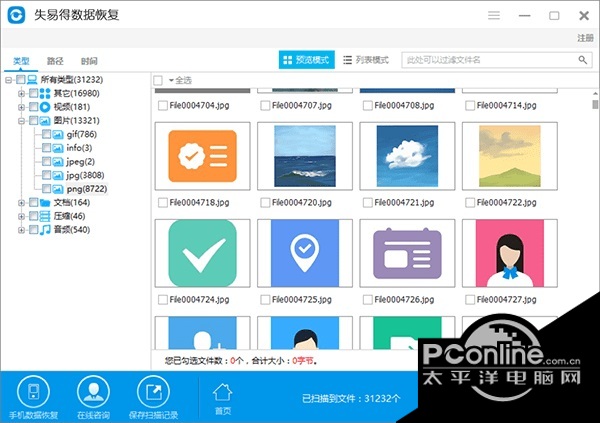This screenshot has height=423, width=600.
Task: Click the jpeg(2) image type icon
Action: tap(58, 162)
